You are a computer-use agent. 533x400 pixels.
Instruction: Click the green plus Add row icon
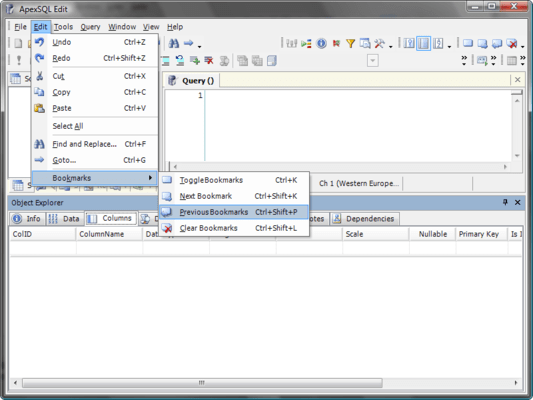[x=195, y=60]
